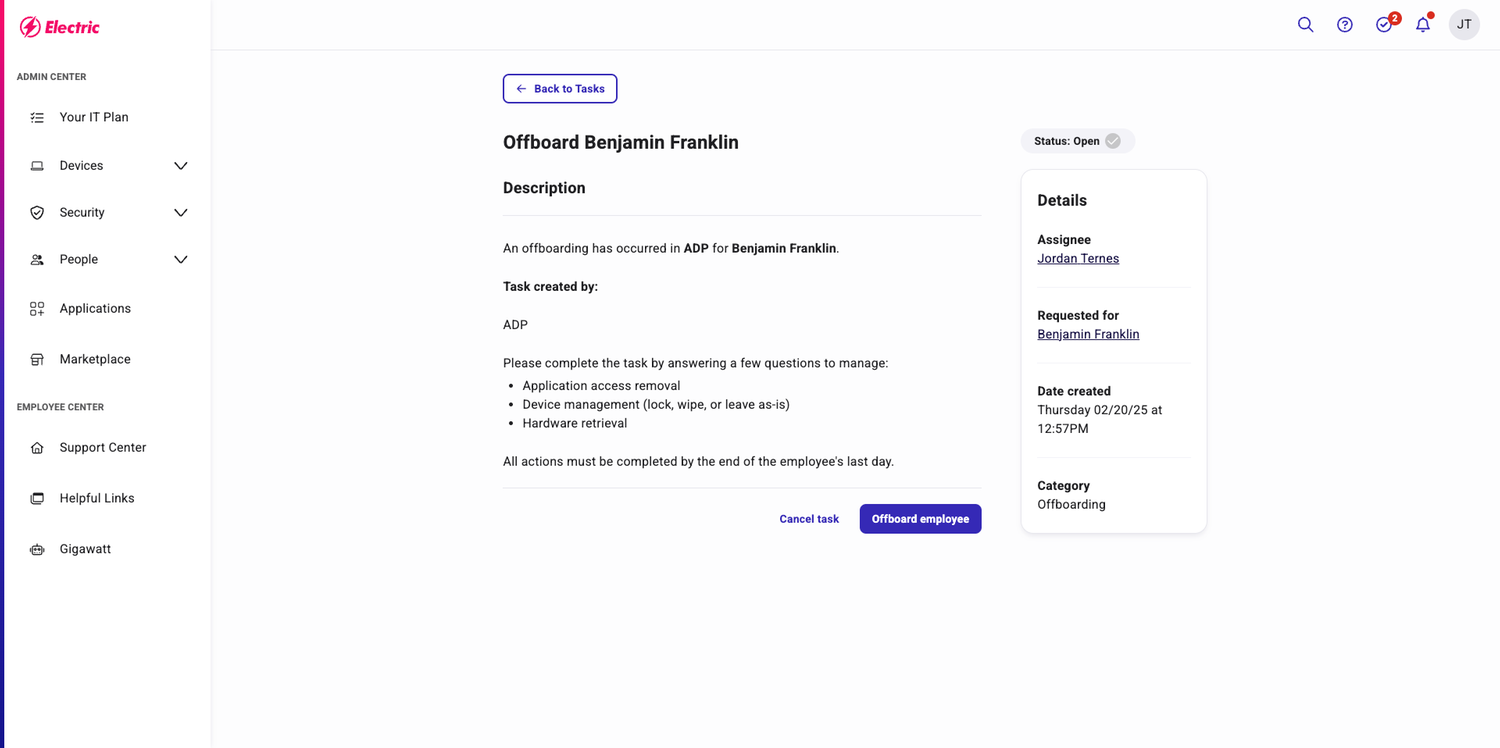Screen dimensions: 1500x748
Task: Click the Cancel task link
Action: pyautogui.click(x=808, y=518)
